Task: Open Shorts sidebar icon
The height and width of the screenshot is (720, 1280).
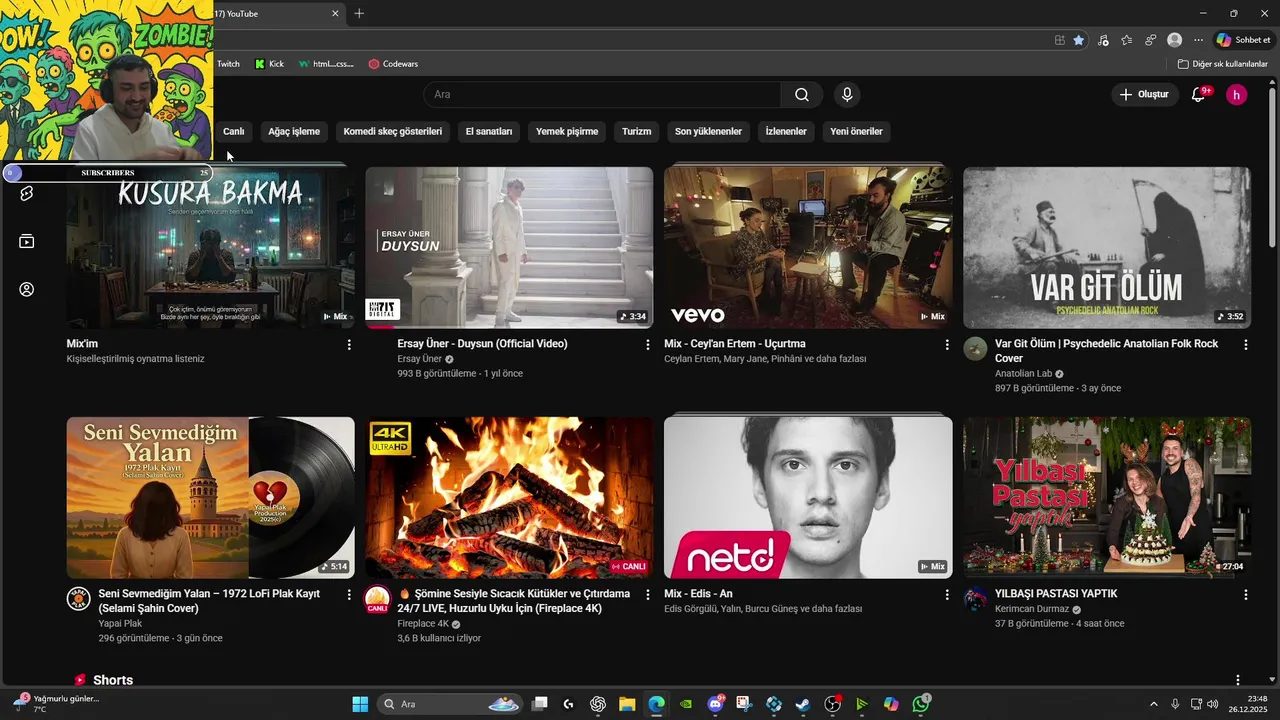Action: 27,193
